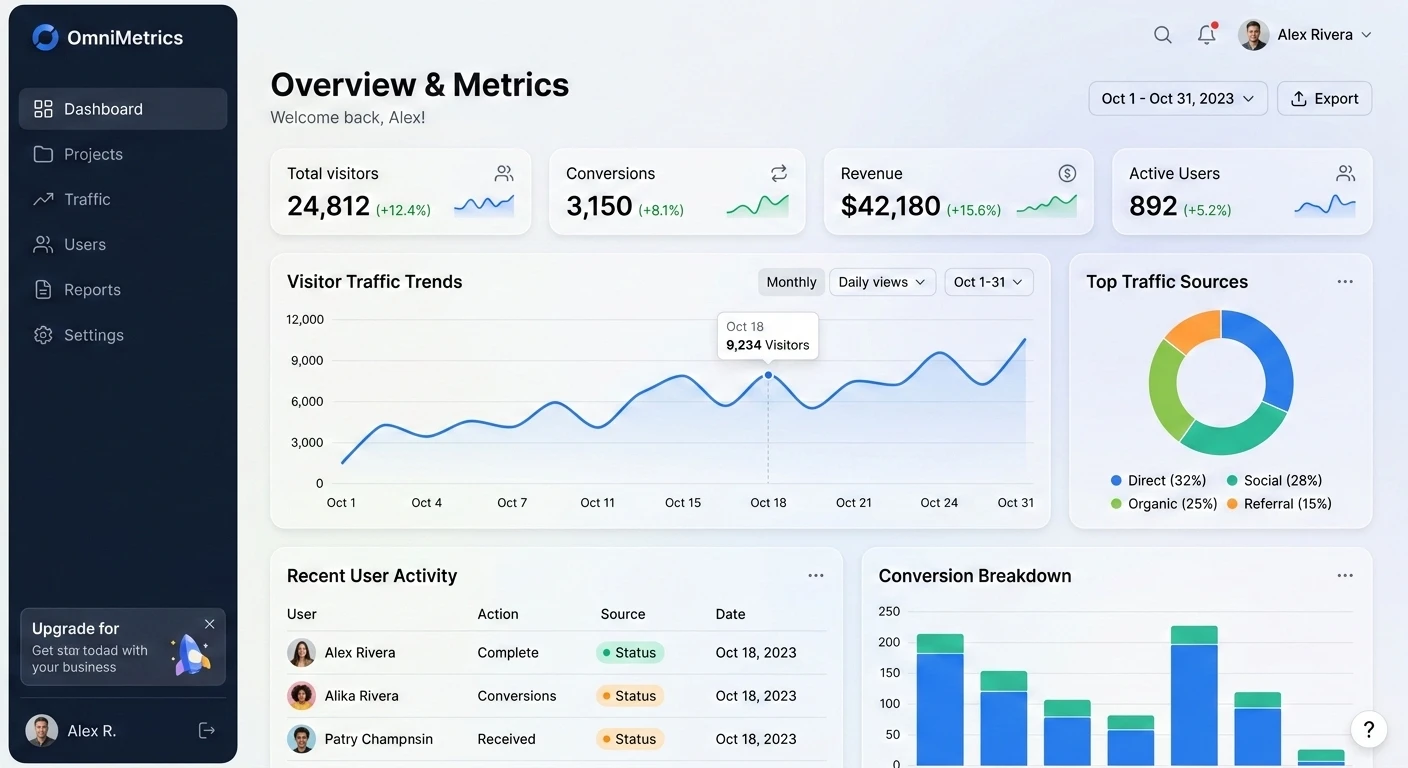Click the search magnifier icon
Viewport: 1408px width, 768px height.
[x=1162, y=35]
